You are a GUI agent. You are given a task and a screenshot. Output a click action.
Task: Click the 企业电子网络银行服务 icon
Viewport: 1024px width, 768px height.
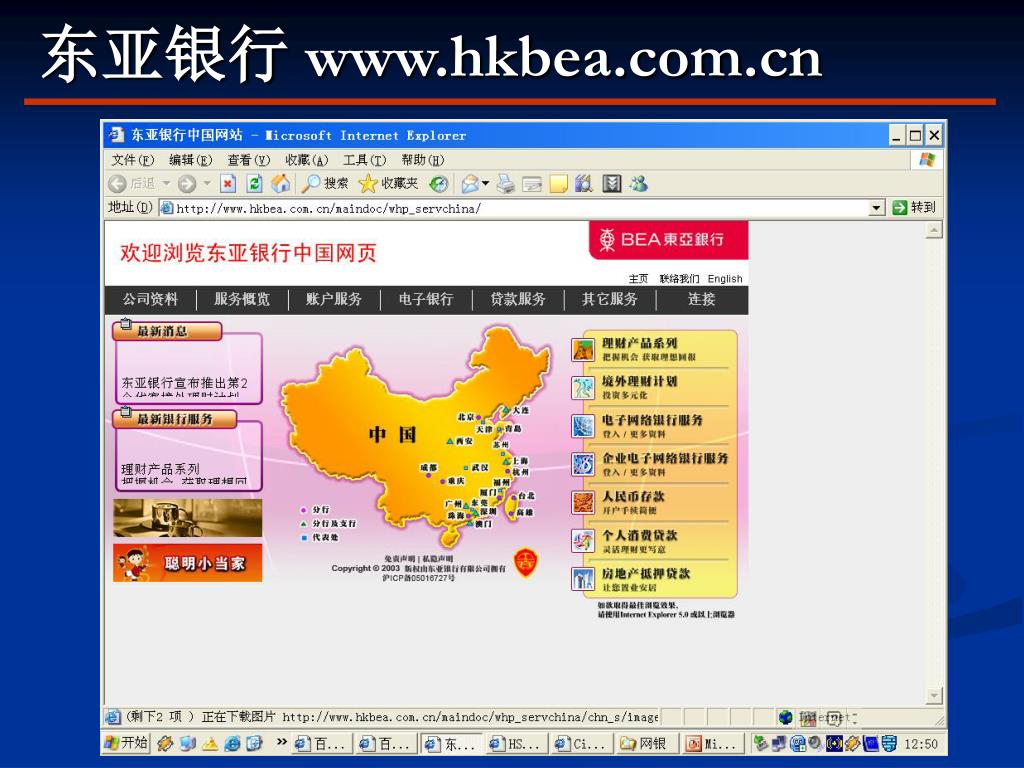pos(583,464)
